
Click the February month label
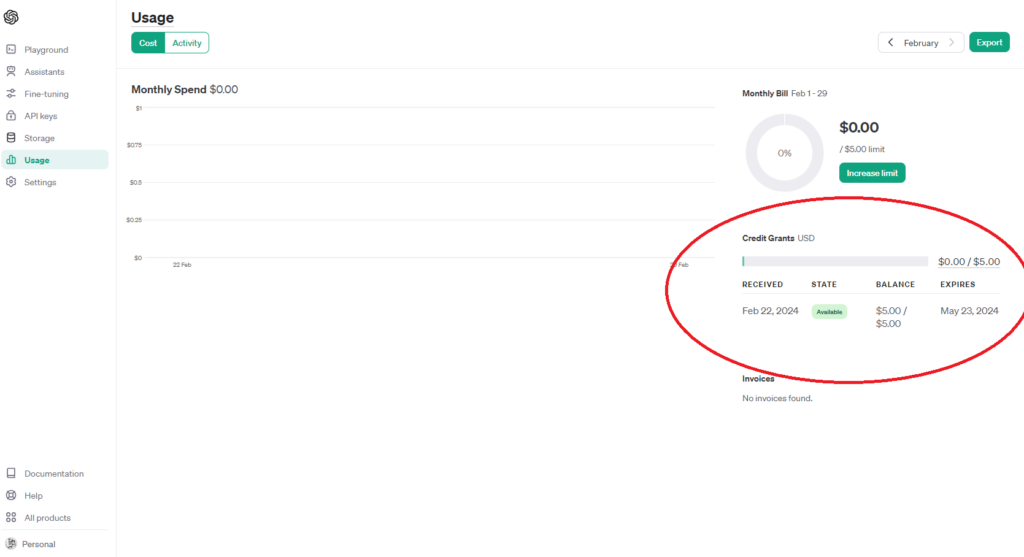click(921, 43)
